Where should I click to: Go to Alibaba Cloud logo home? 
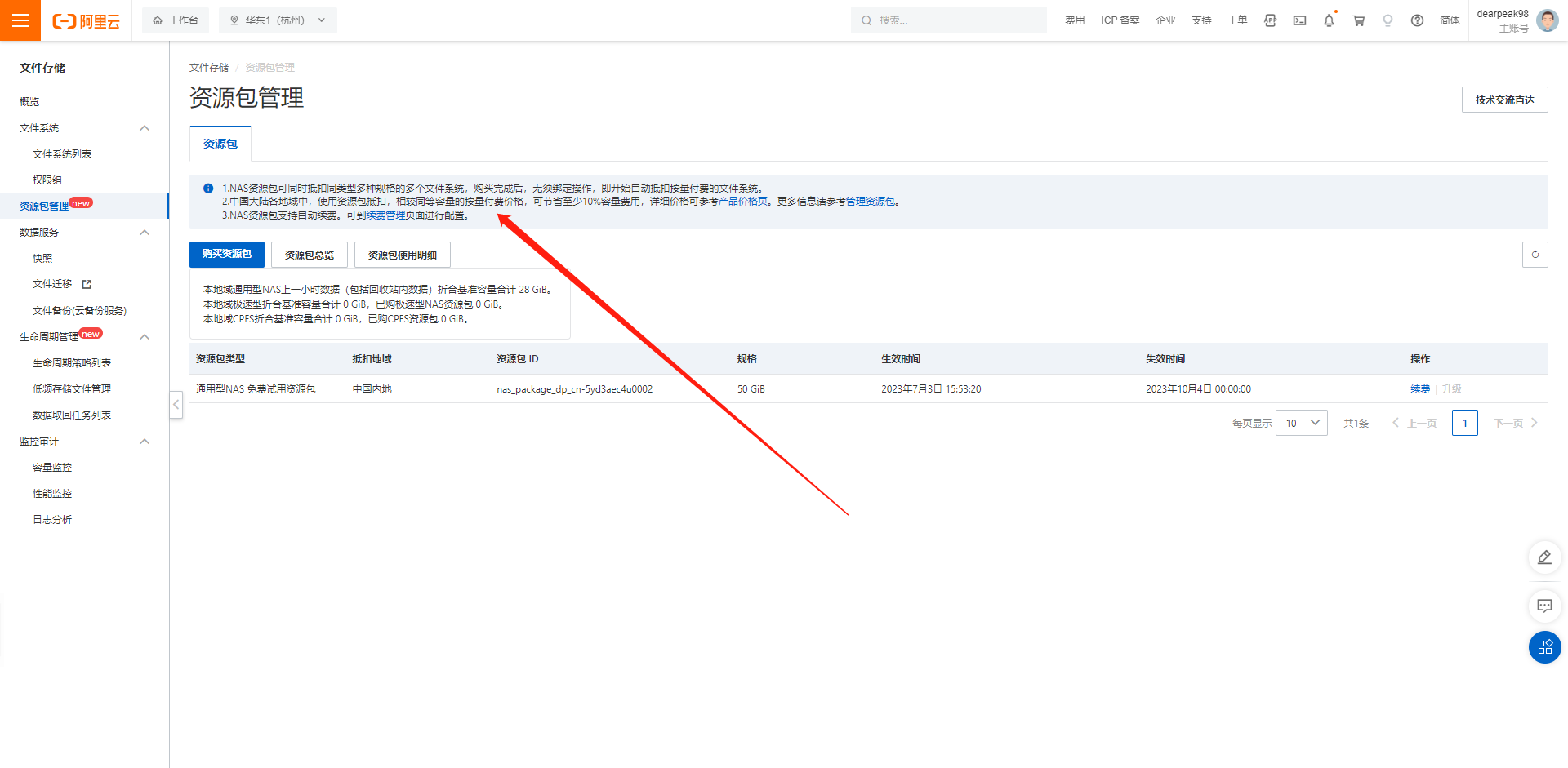[x=86, y=21]
